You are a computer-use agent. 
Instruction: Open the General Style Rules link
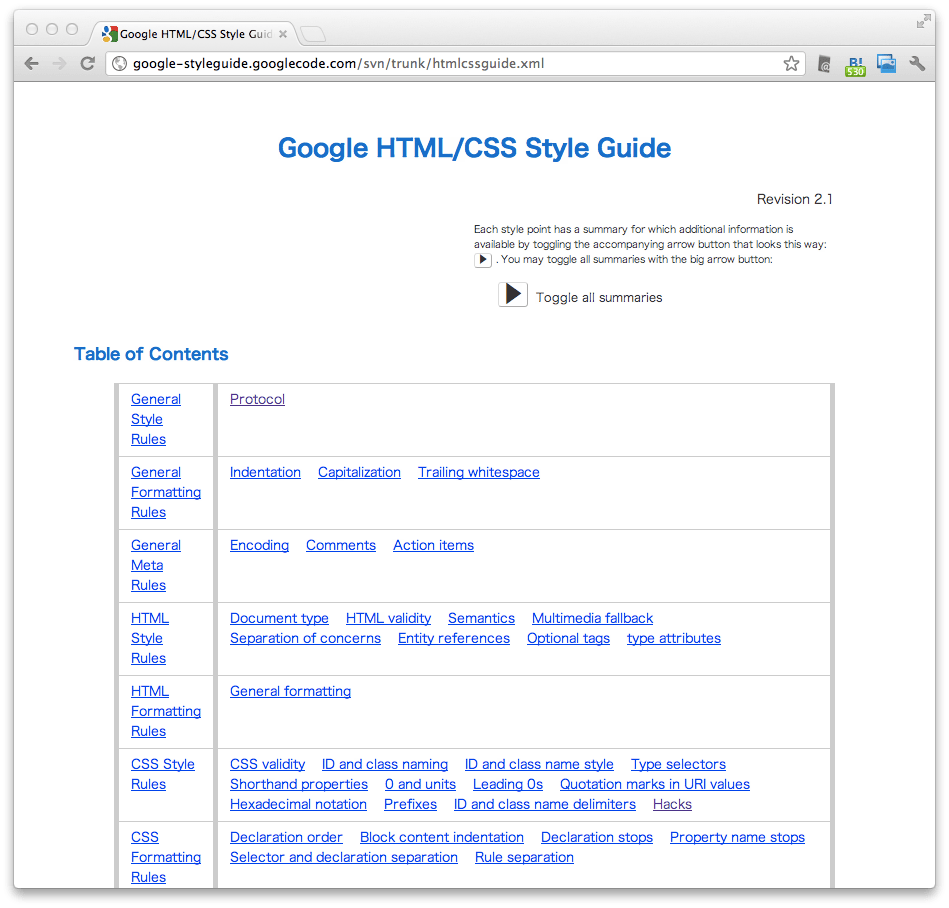pos(156,419)
